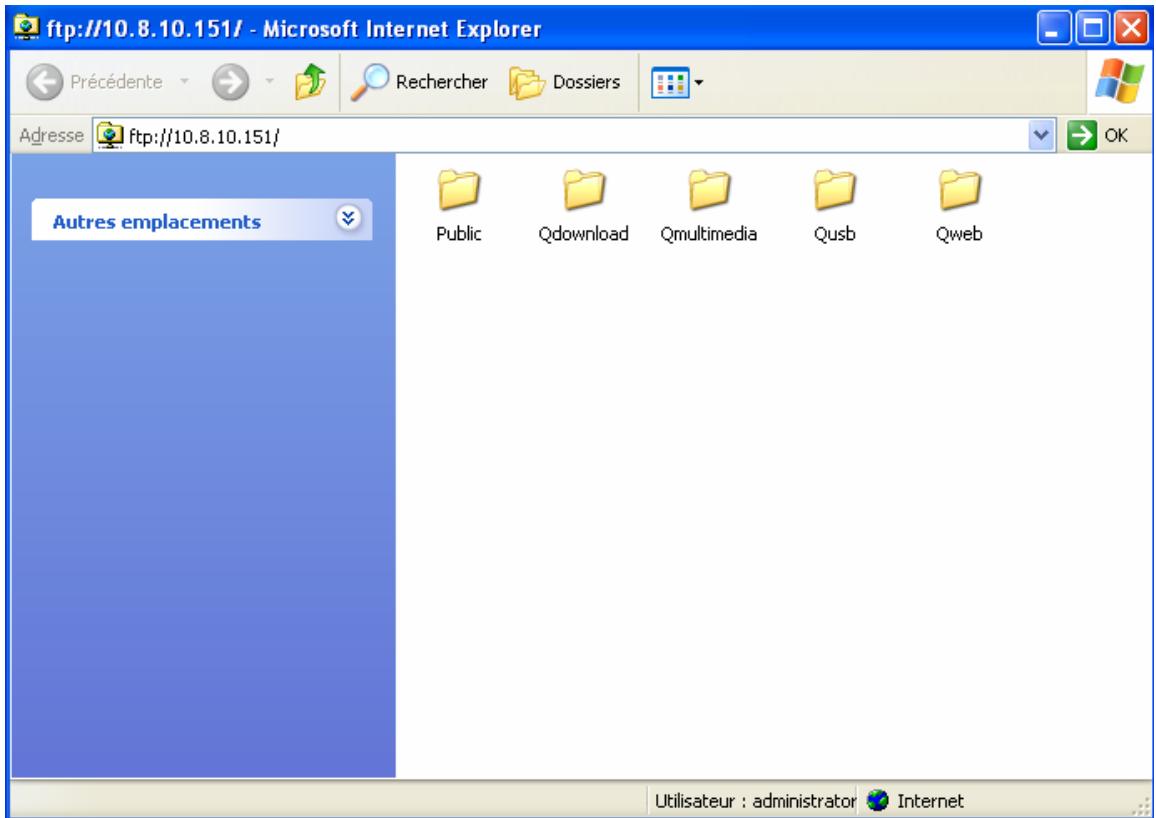The image size is (1156, 818).
Task: Close the Internet Explorer FTP window
Action: pos(1130,29)
